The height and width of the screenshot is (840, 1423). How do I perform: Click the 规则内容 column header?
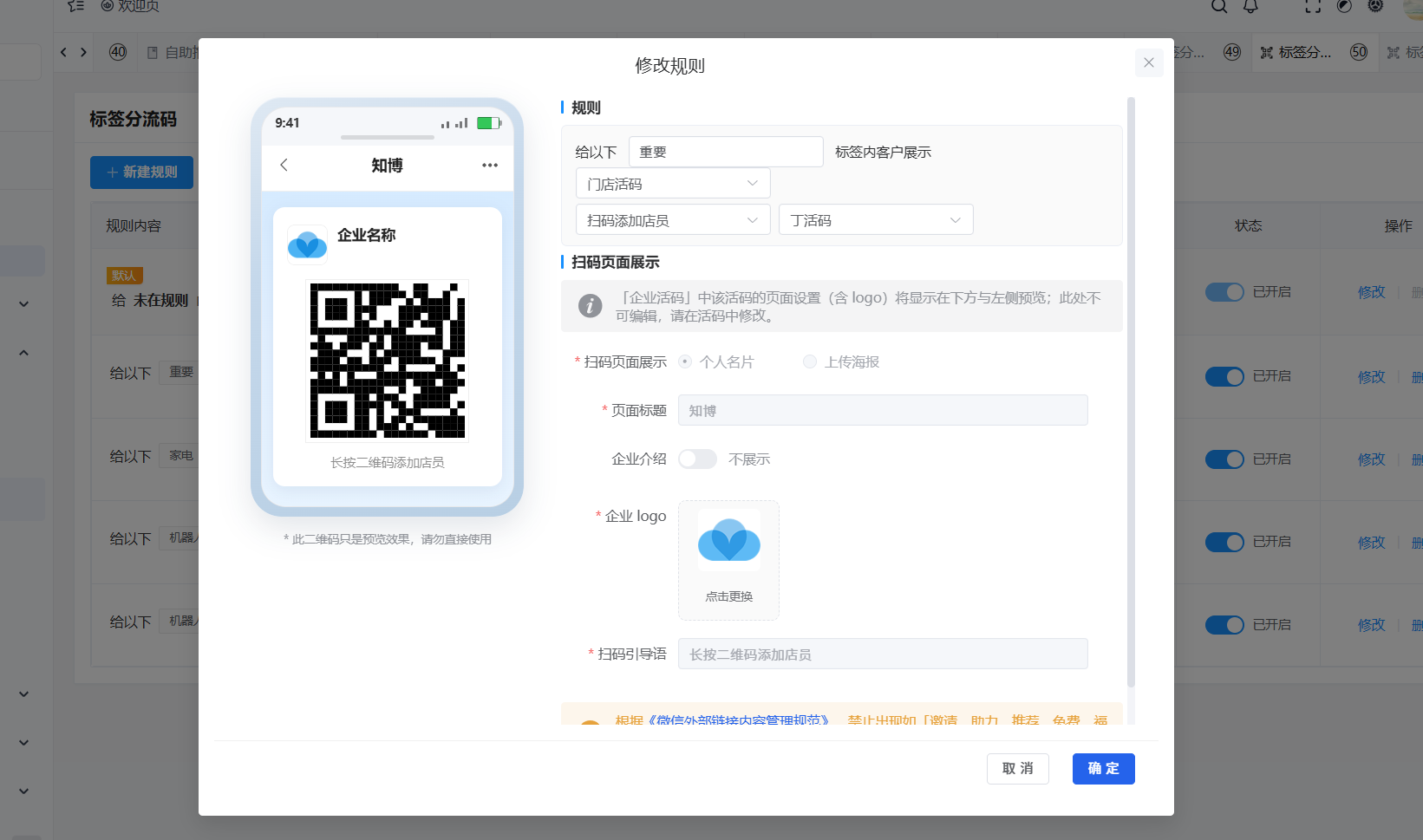point(134,226)
